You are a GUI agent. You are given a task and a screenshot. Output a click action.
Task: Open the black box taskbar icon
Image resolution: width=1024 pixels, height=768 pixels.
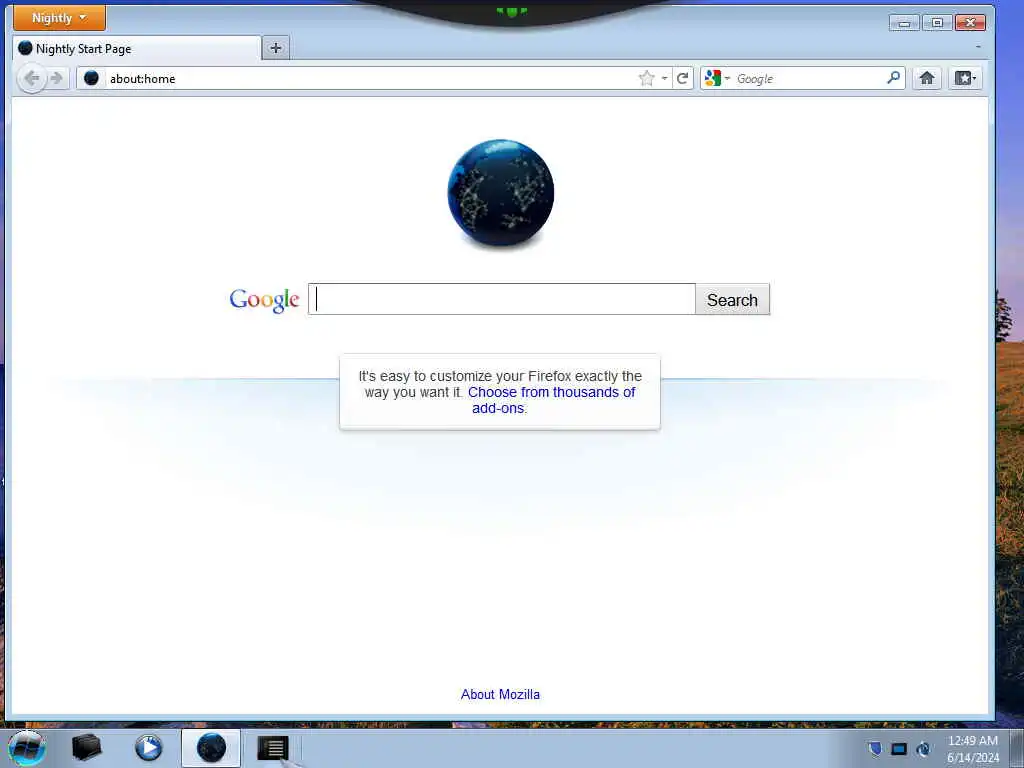86,748
